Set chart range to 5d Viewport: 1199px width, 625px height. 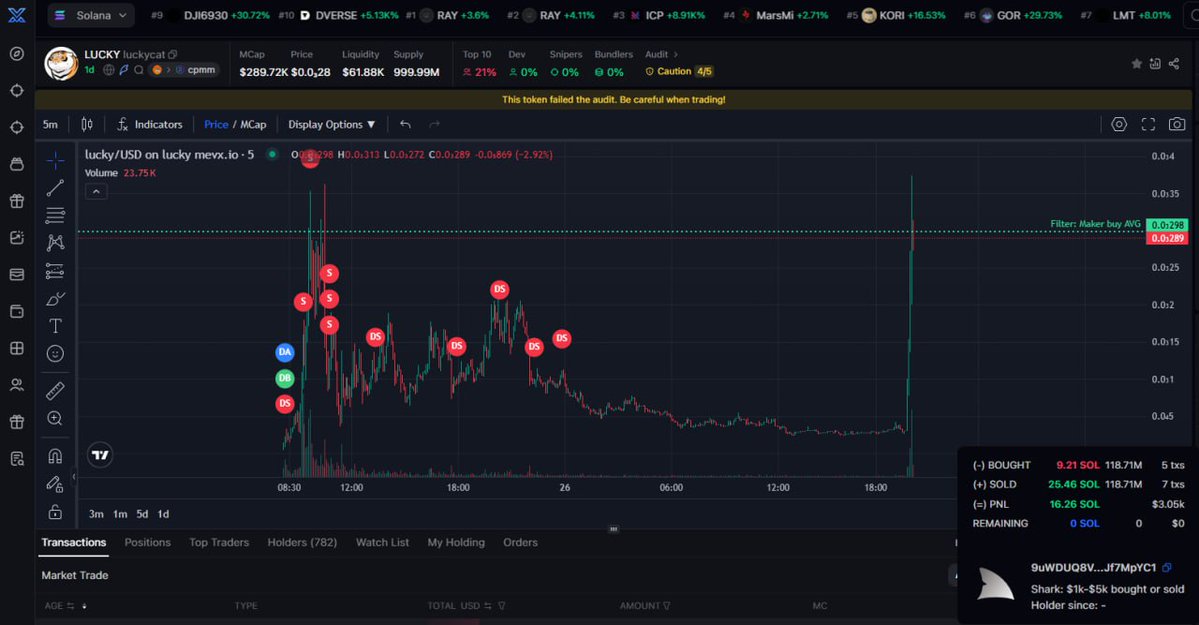(142, 514)
